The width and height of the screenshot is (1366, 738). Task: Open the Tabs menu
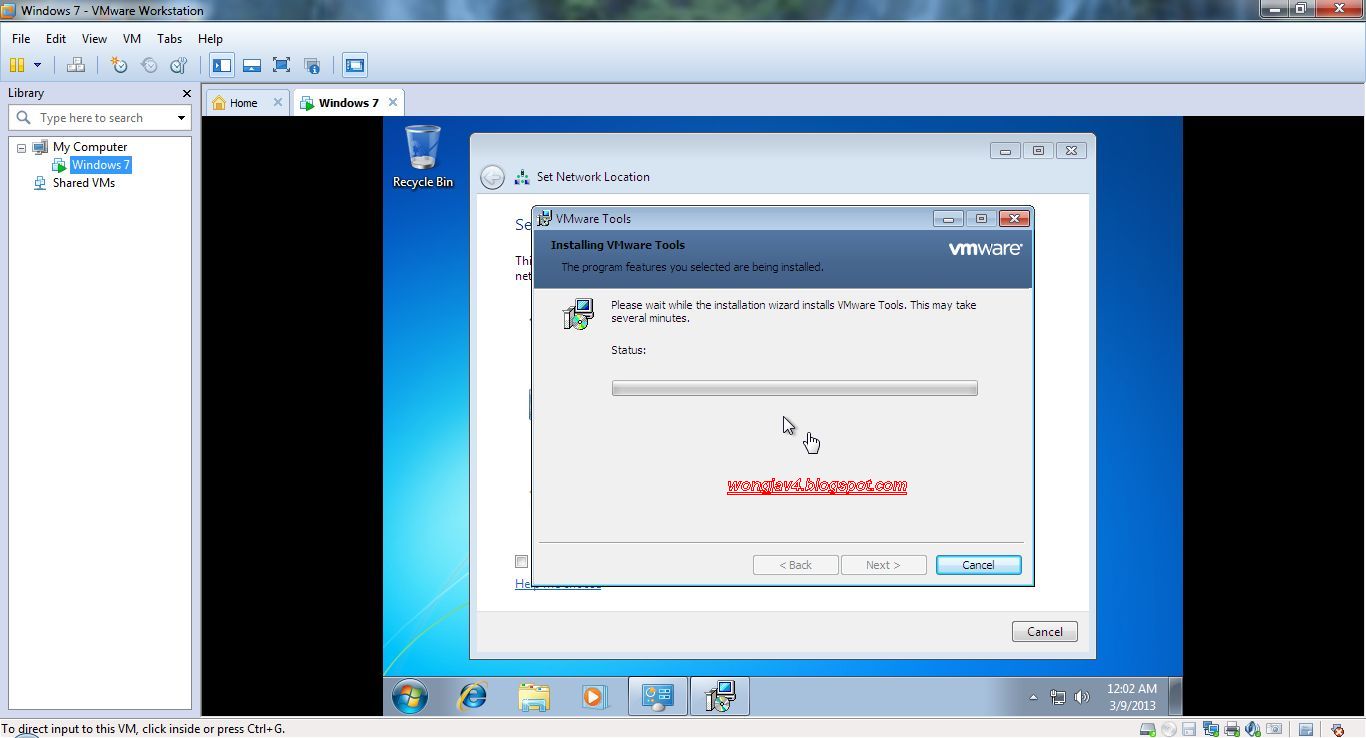coord(170,39)
